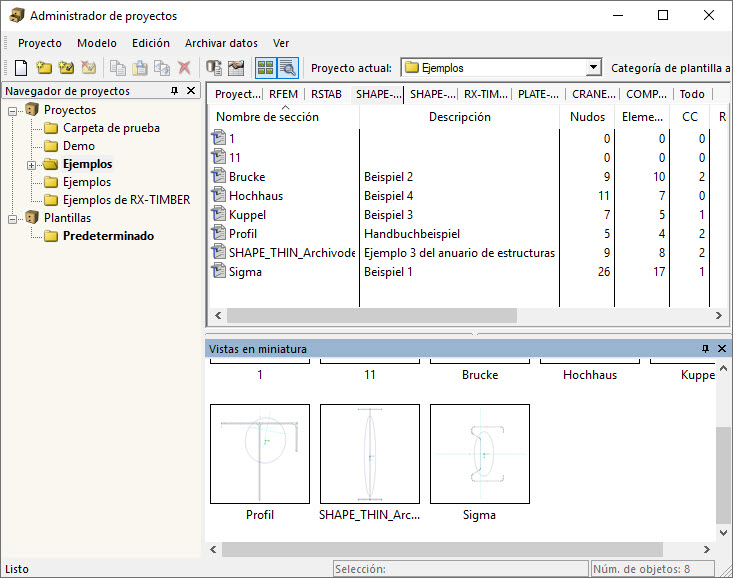Click the link folder toolbar icon
Image resolution: width=733 pixels, height=578 pixels.
(x=66, y=68)
